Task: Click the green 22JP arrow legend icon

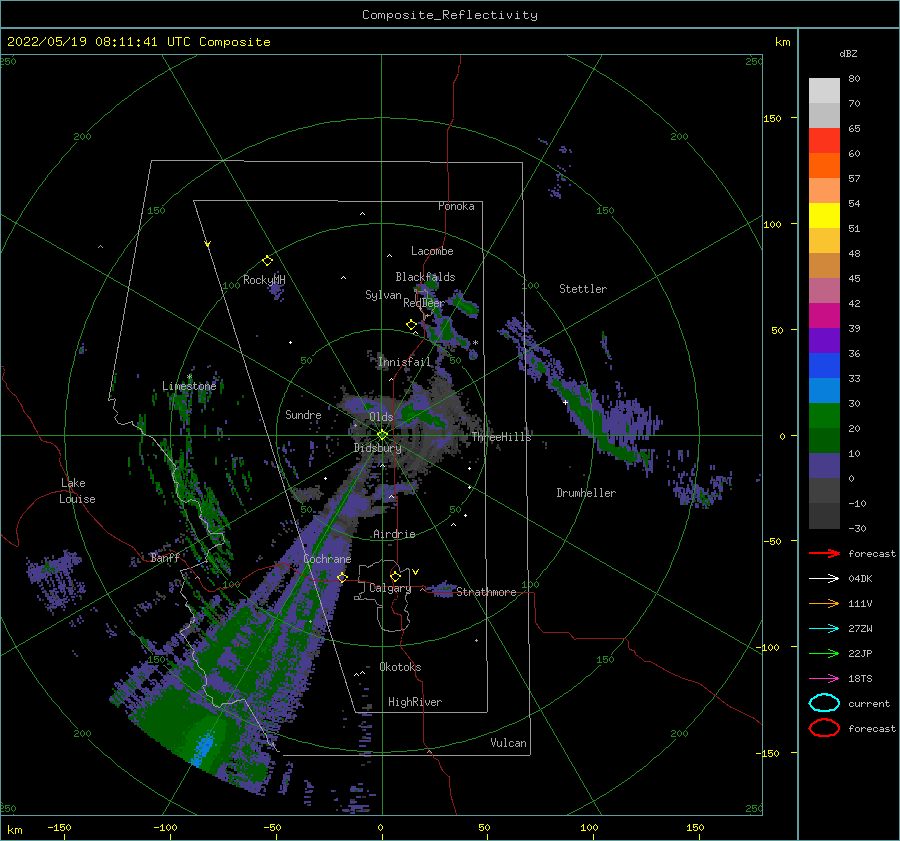Action: pyautogui.click(x=824, y=653)
